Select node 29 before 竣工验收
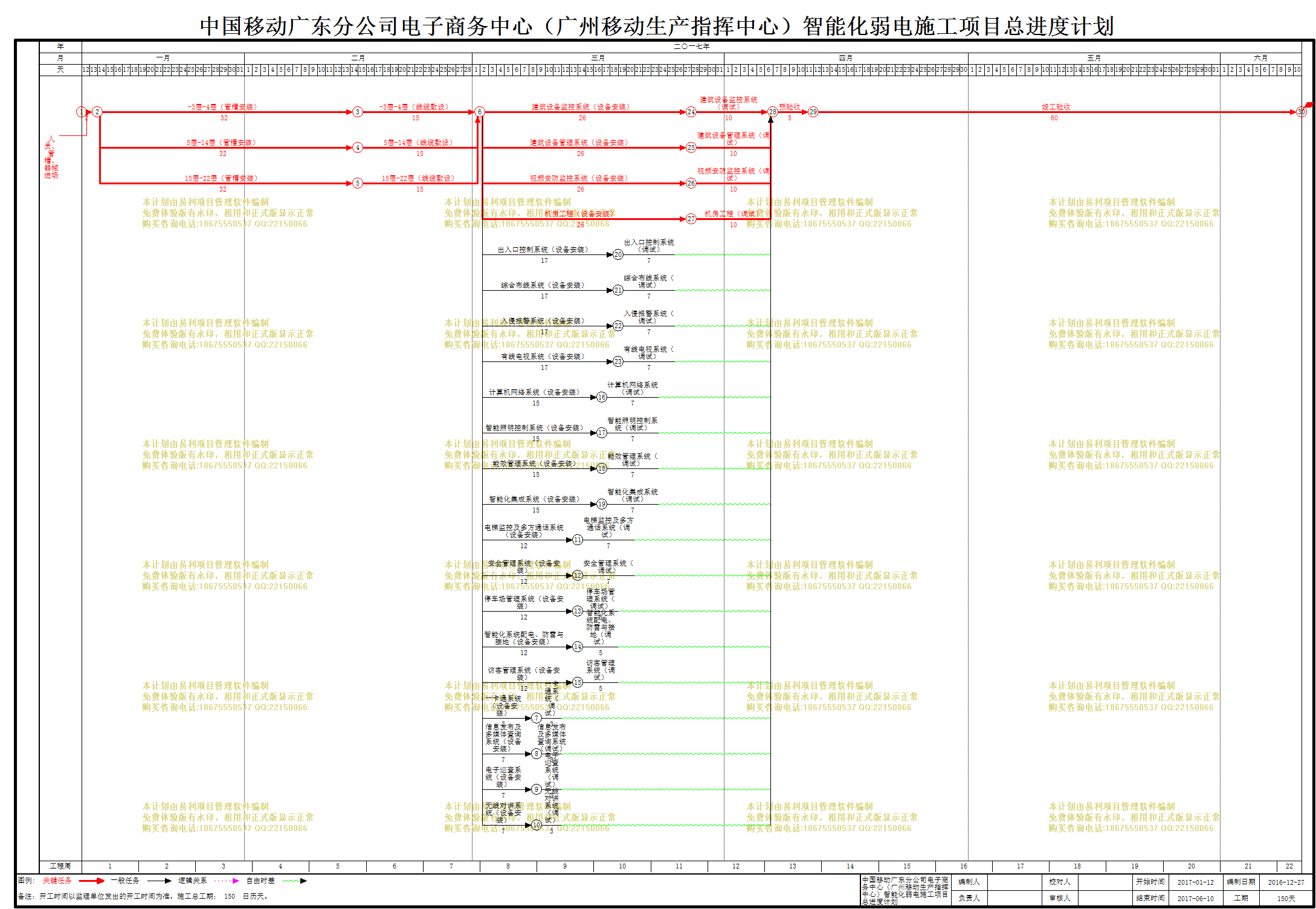Viewport: 1316px width, 909px height. pos(813,112)
